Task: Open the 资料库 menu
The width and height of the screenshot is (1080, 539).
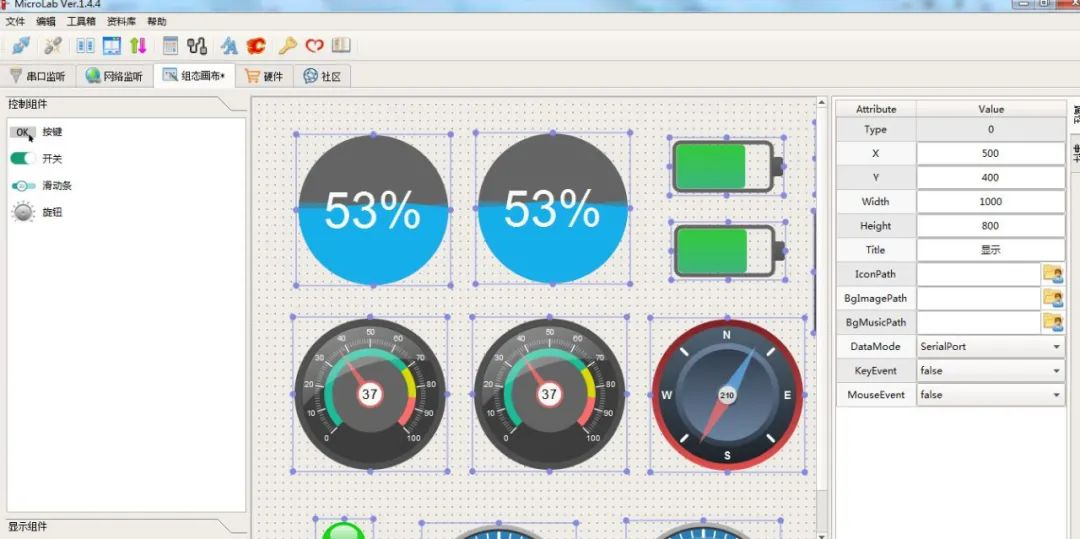Action: [x=121, y=21]
